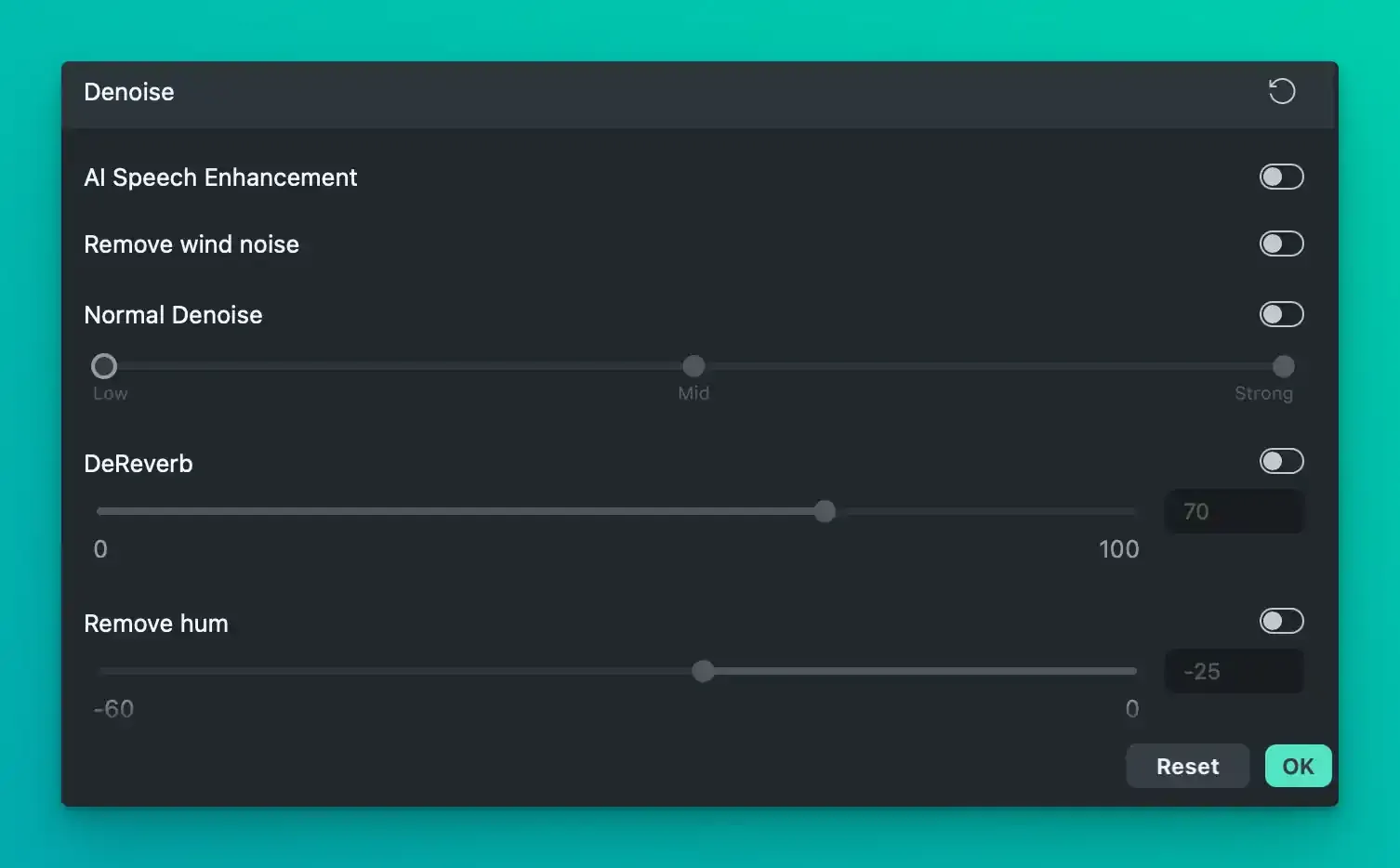Enable the AI Speech Enhancement toggle
The height and width of the screenshot is (868, 1400).
pos(1282,177)
